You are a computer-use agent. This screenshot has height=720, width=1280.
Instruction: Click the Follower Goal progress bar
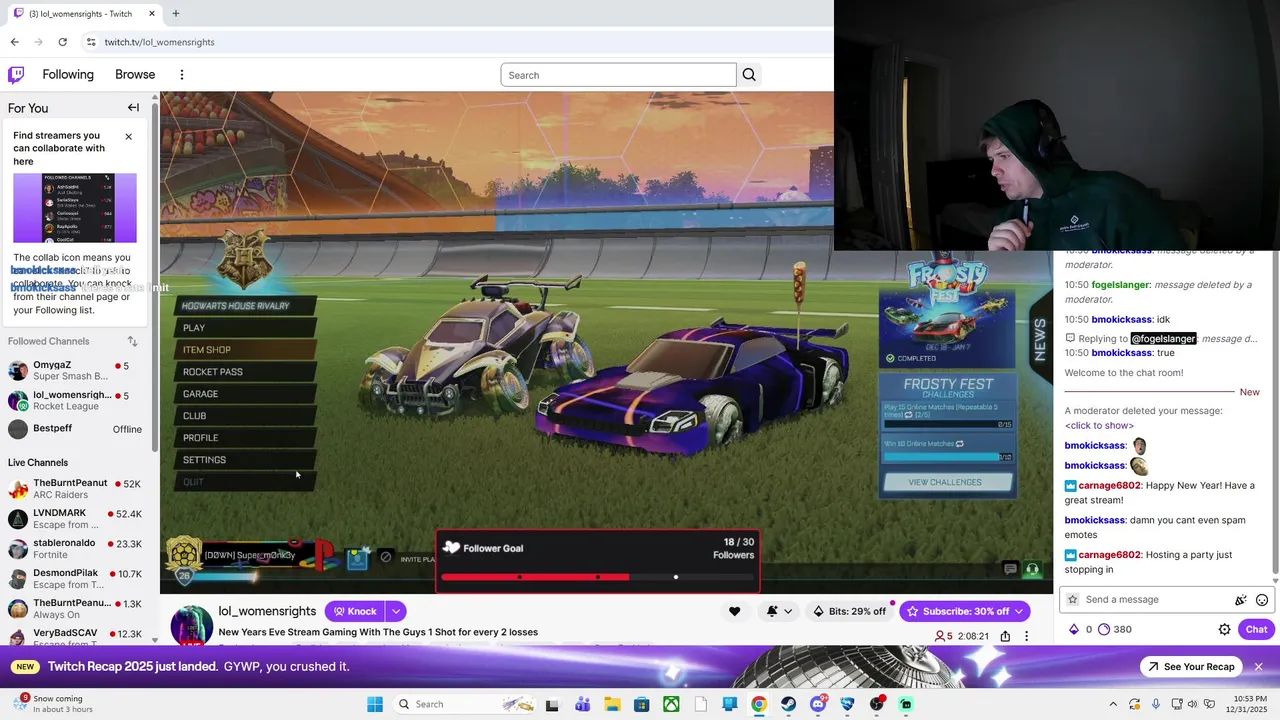(x=598, y=577)
